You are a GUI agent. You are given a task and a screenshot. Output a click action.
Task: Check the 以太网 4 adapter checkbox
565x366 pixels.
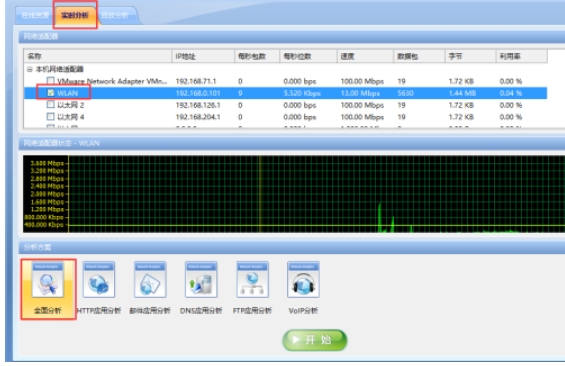[50, 117]
